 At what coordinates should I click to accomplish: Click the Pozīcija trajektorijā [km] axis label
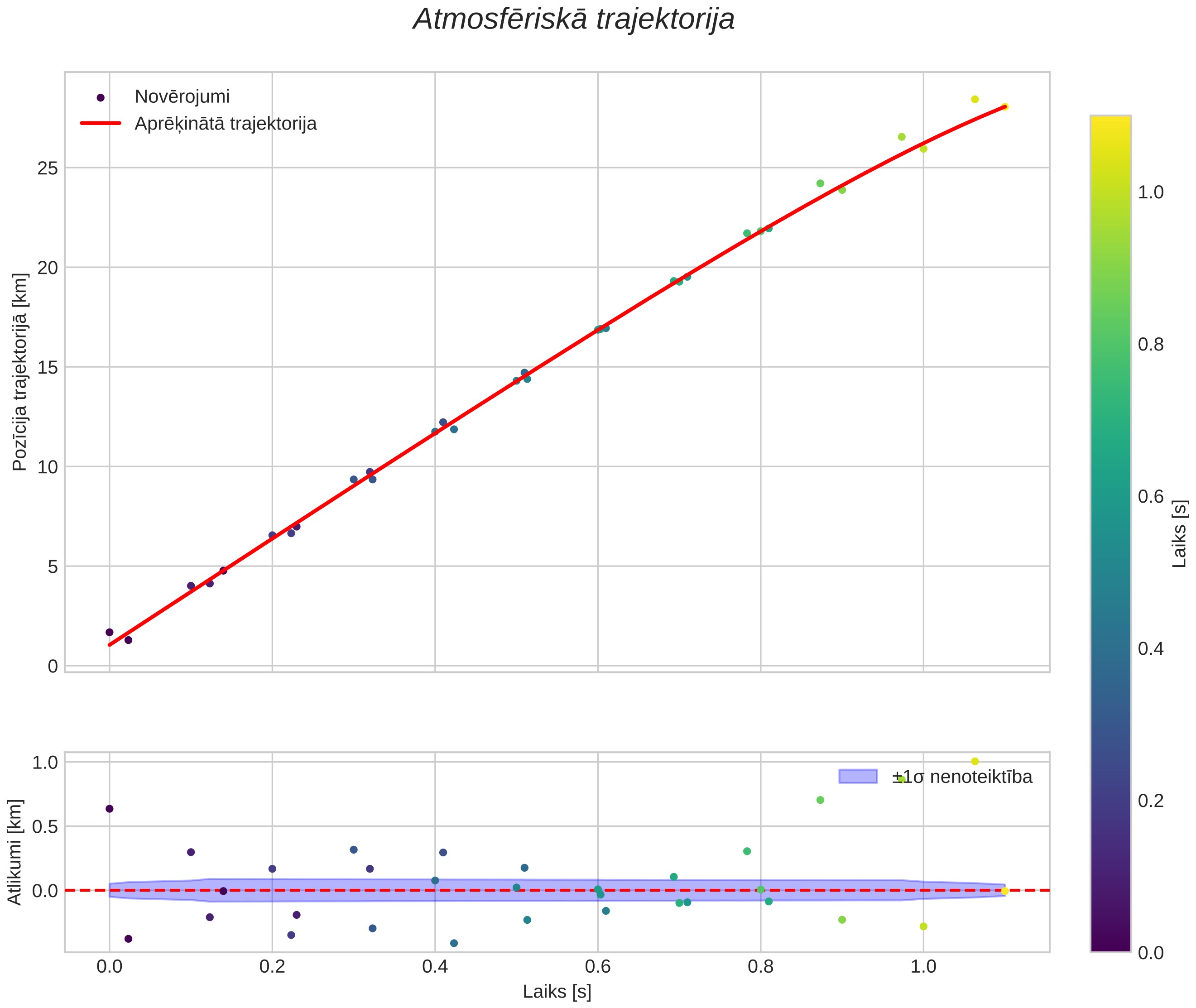(20, 372)
